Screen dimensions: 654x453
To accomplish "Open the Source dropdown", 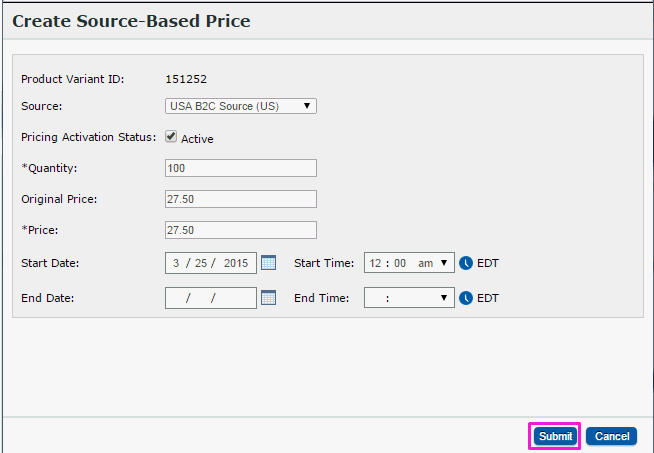I will 241,106.
